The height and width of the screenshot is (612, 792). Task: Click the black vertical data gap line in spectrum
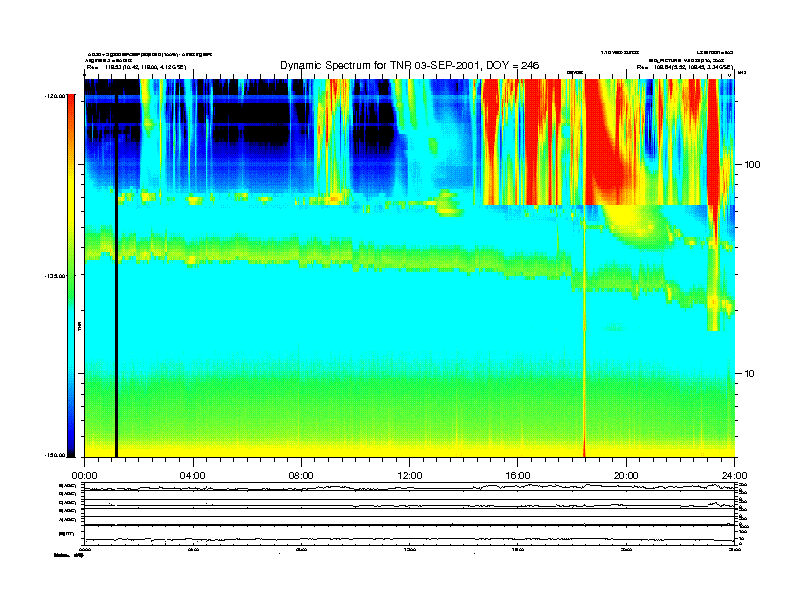(x=116, y=275)
